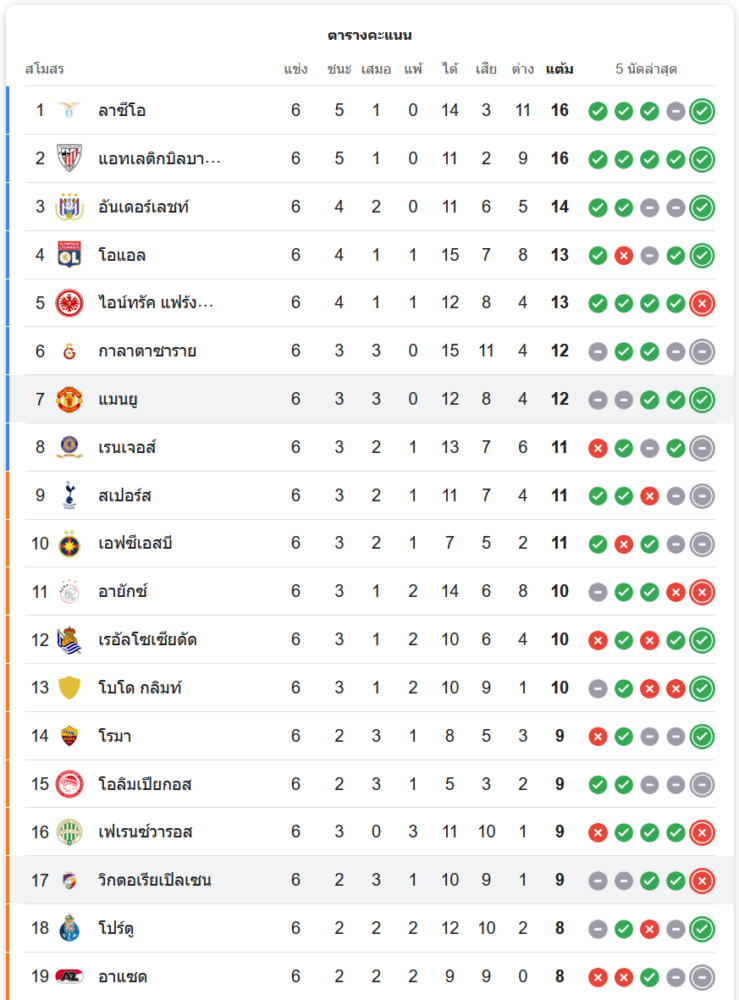The height and width of the screenshot is (1000, 739).
Task: Click Eintracht Frankfurt's latest red loss result
Action: (702, 303)
